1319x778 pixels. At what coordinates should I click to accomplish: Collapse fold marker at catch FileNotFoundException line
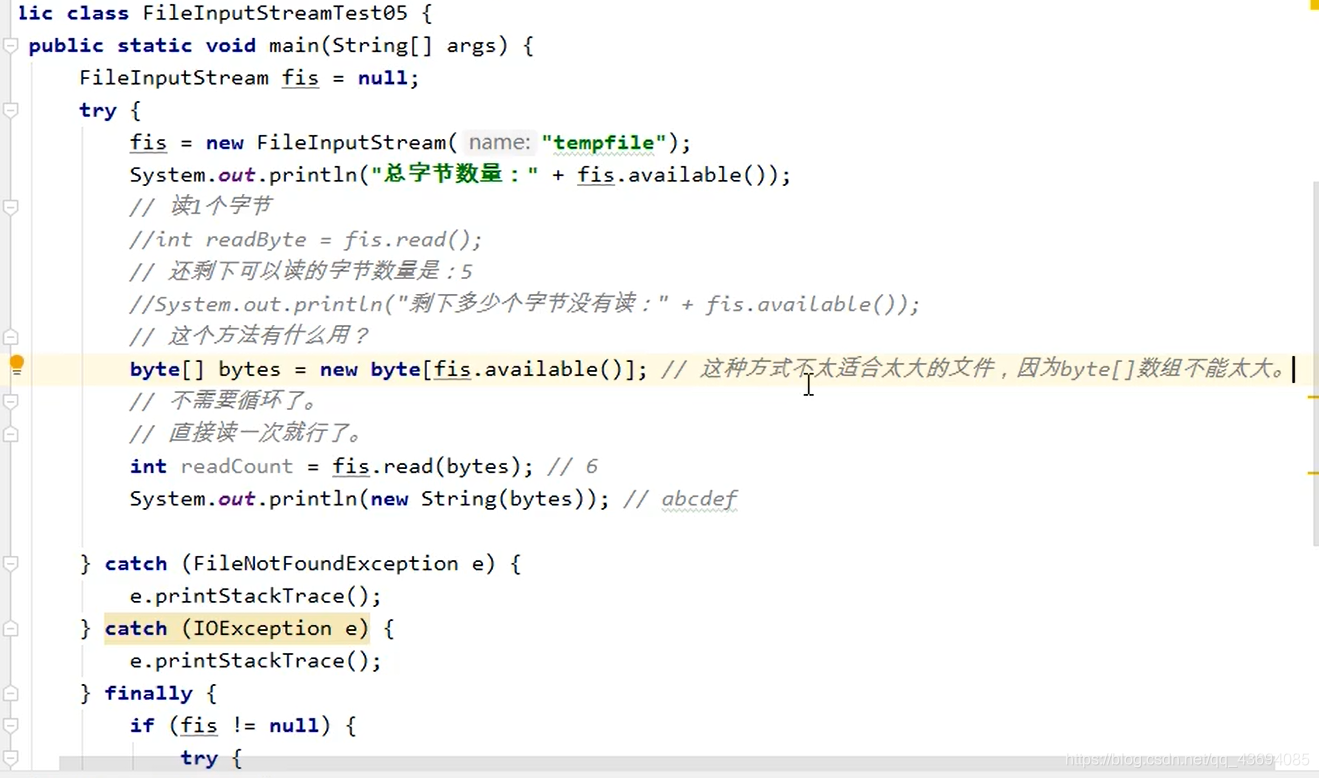[x=10, y=563]
